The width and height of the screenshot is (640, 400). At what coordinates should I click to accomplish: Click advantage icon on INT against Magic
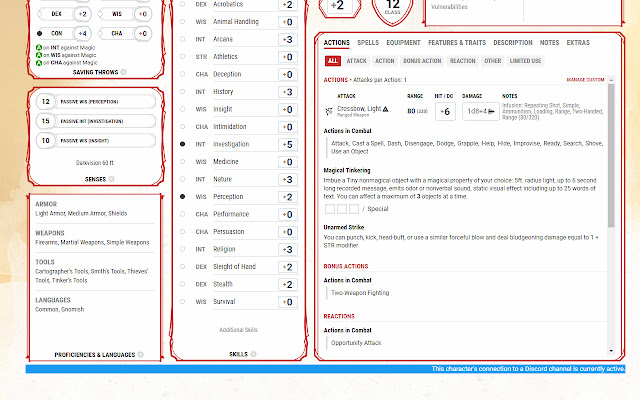coord(39,47)
